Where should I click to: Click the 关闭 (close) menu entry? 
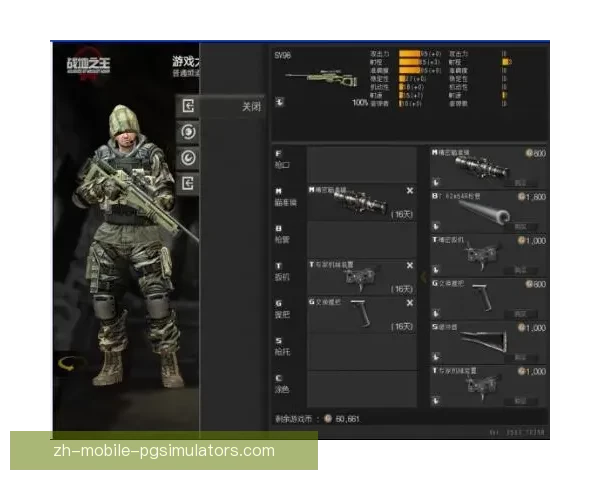(x=251, y=106)
